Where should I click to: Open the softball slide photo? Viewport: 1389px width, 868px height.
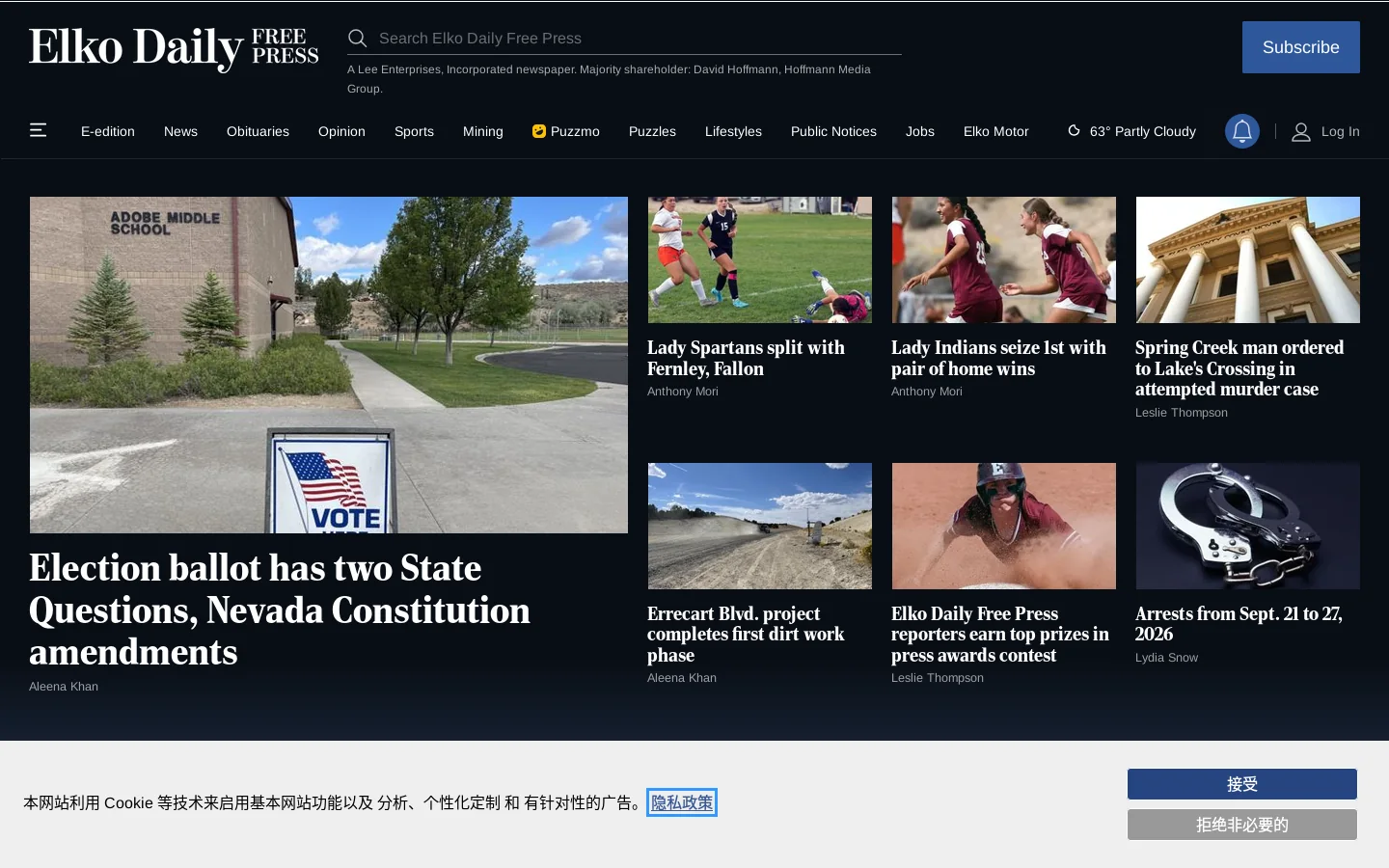[1004, 526]
